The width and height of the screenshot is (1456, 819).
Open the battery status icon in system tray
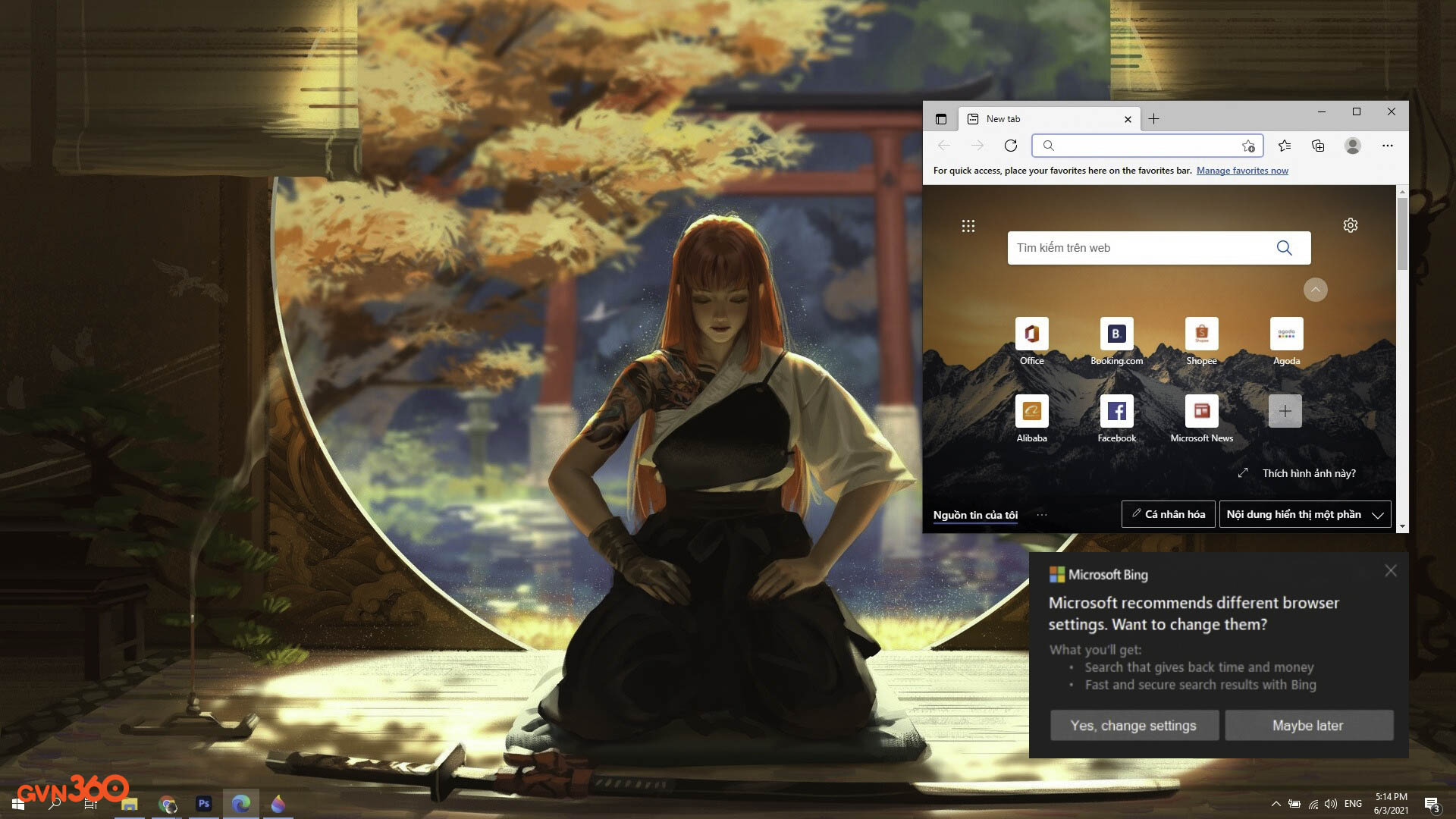point(1294,804)
